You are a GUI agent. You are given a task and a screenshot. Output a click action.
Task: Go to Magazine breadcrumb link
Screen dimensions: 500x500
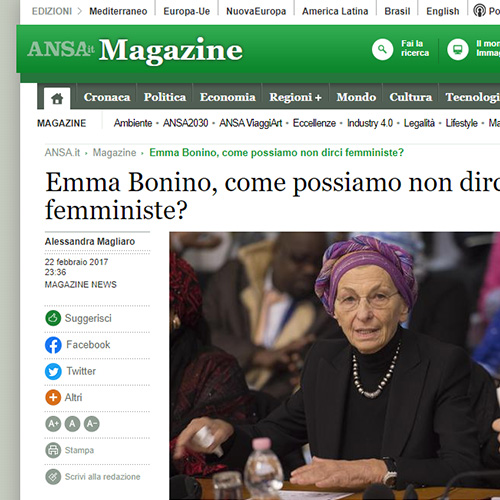[x=114, y=153]
